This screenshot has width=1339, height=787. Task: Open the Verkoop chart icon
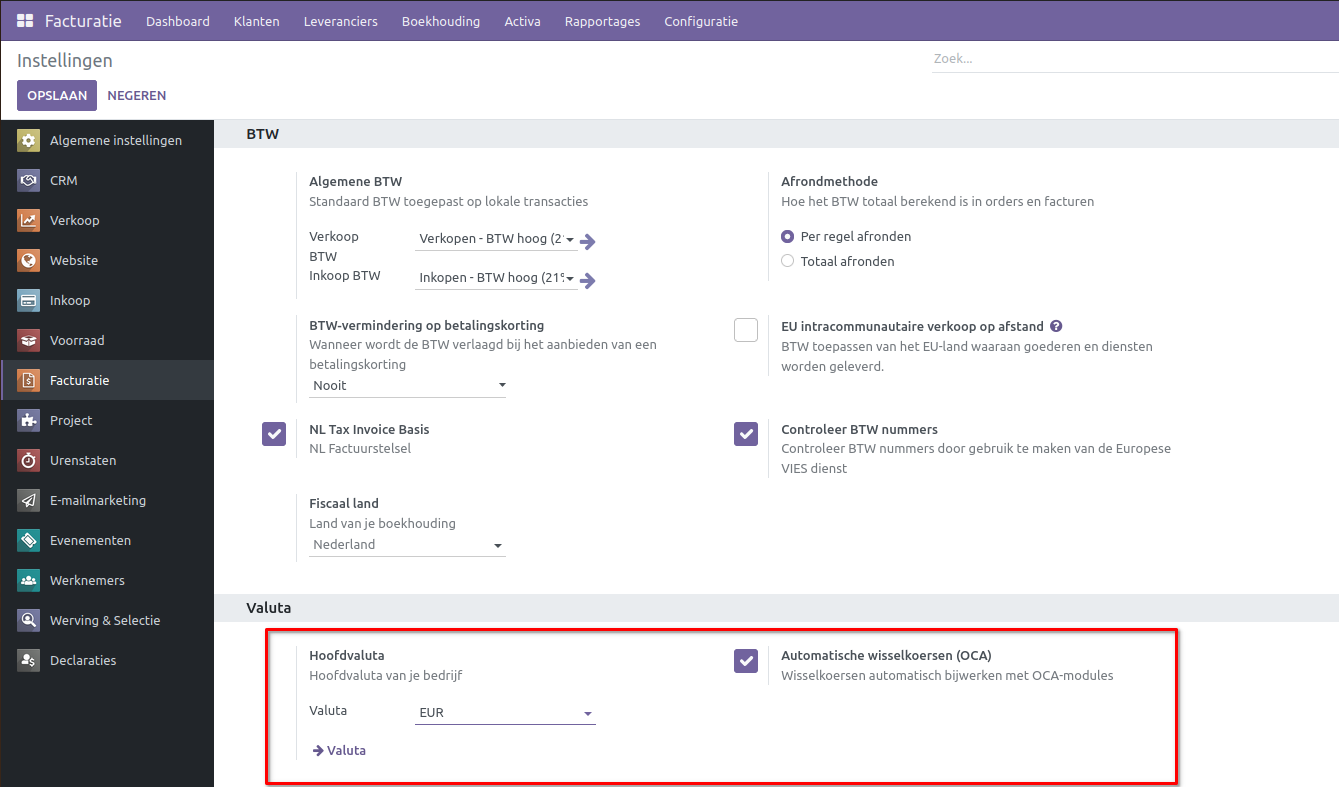coord(29,221)
